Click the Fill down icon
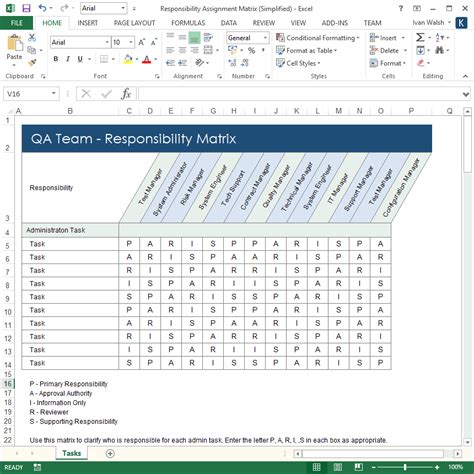 (x=420, y=50)
